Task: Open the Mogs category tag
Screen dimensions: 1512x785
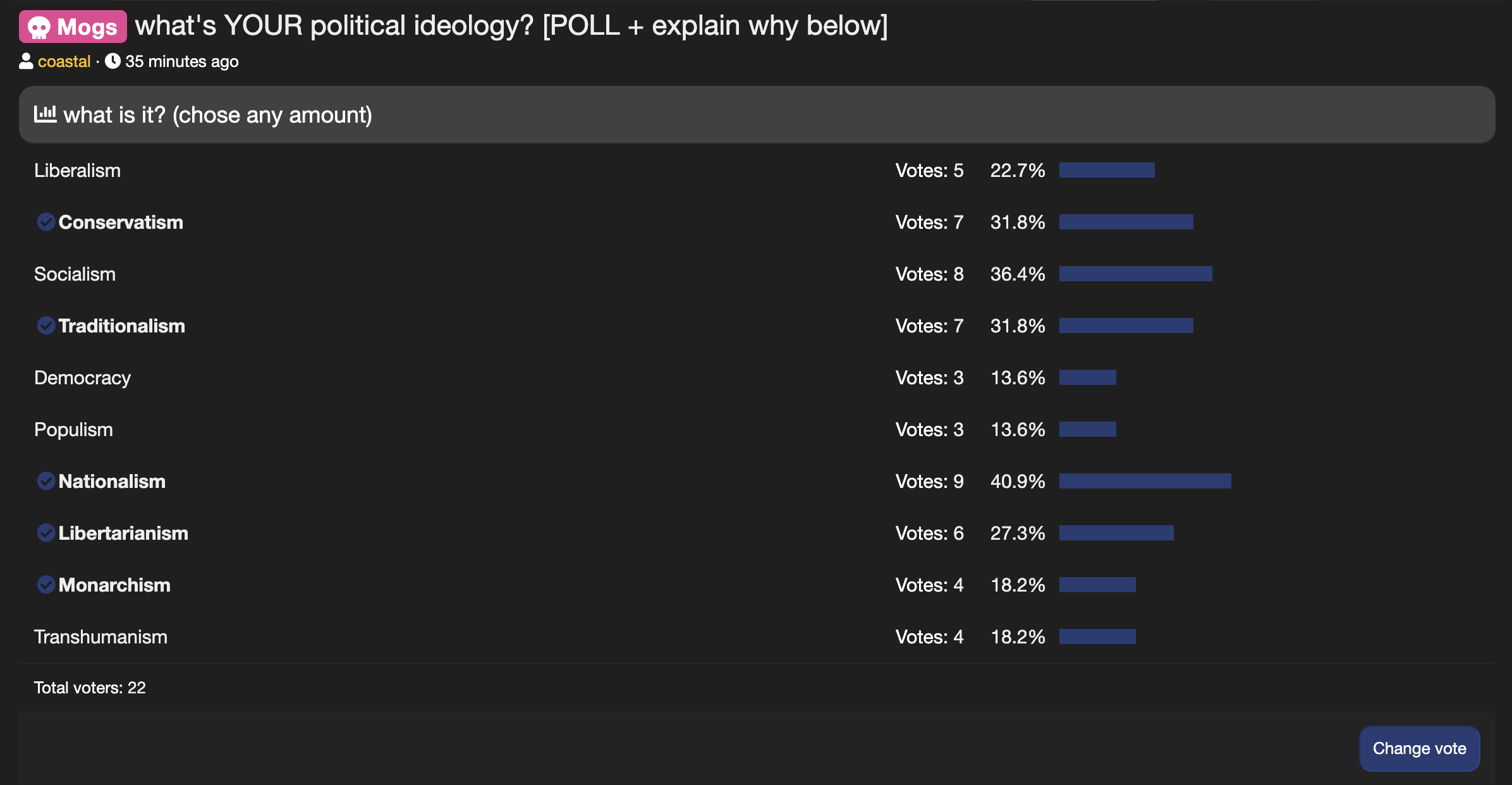Action: click(73, 27)
